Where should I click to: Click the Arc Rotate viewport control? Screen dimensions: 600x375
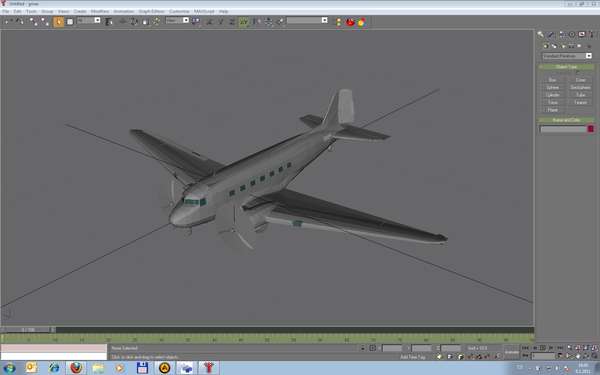pos(586,356)
